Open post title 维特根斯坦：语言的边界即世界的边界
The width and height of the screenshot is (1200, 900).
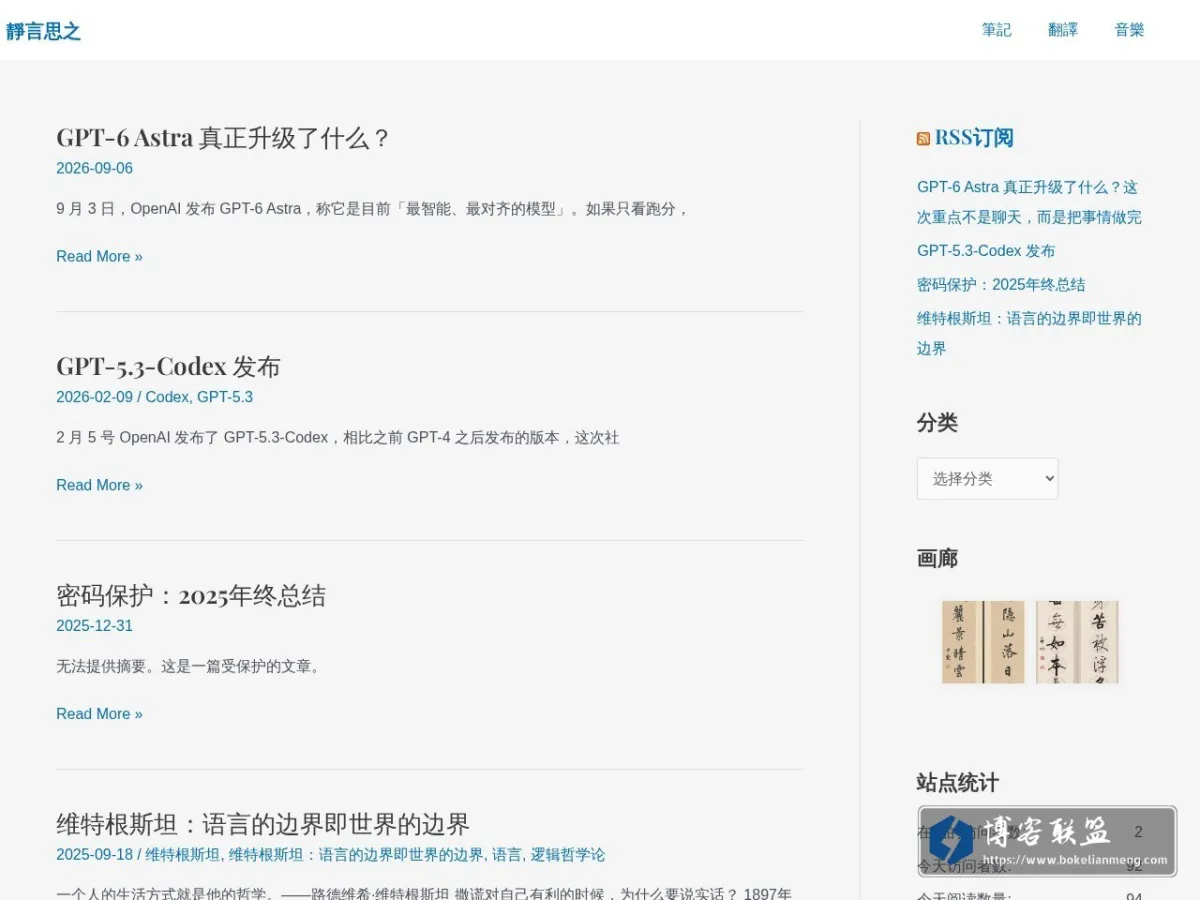click(x=263, y=824)
